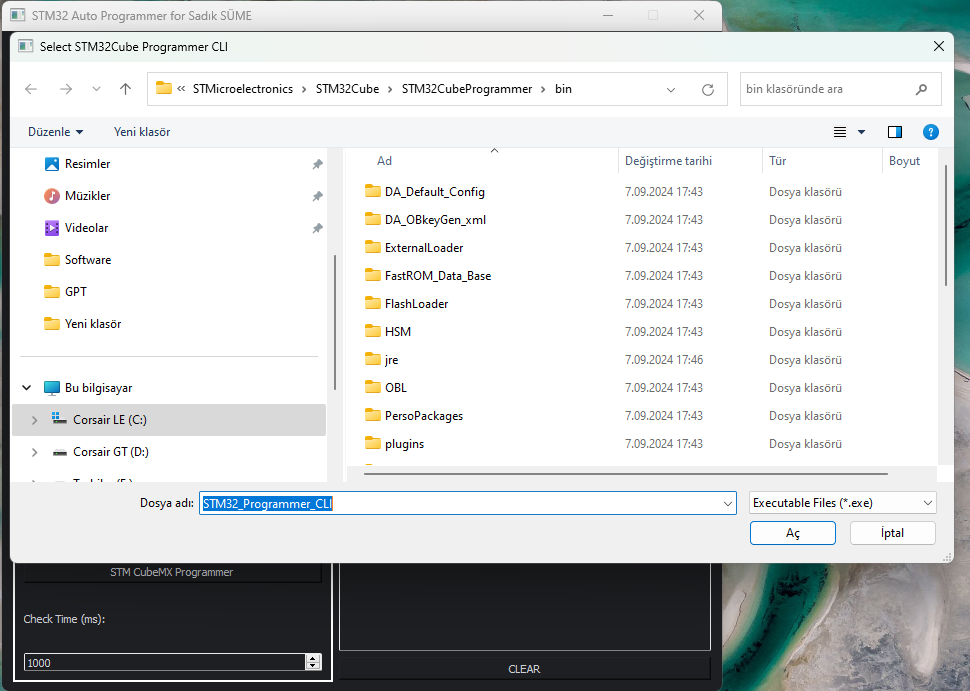
Task: Select the DA_Default_Config folder
Action: (434, 192)
